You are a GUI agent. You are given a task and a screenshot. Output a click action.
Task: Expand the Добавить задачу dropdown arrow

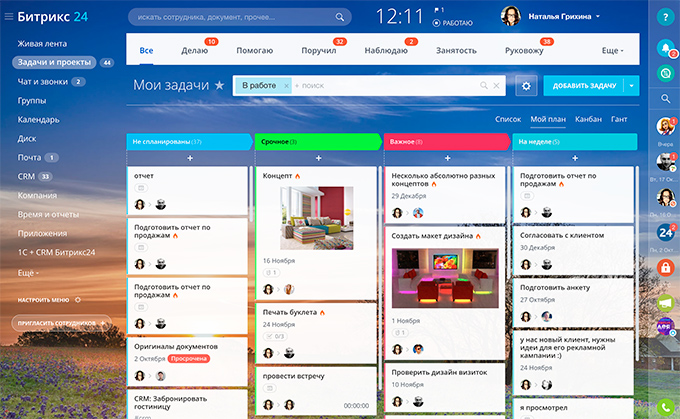631,86
